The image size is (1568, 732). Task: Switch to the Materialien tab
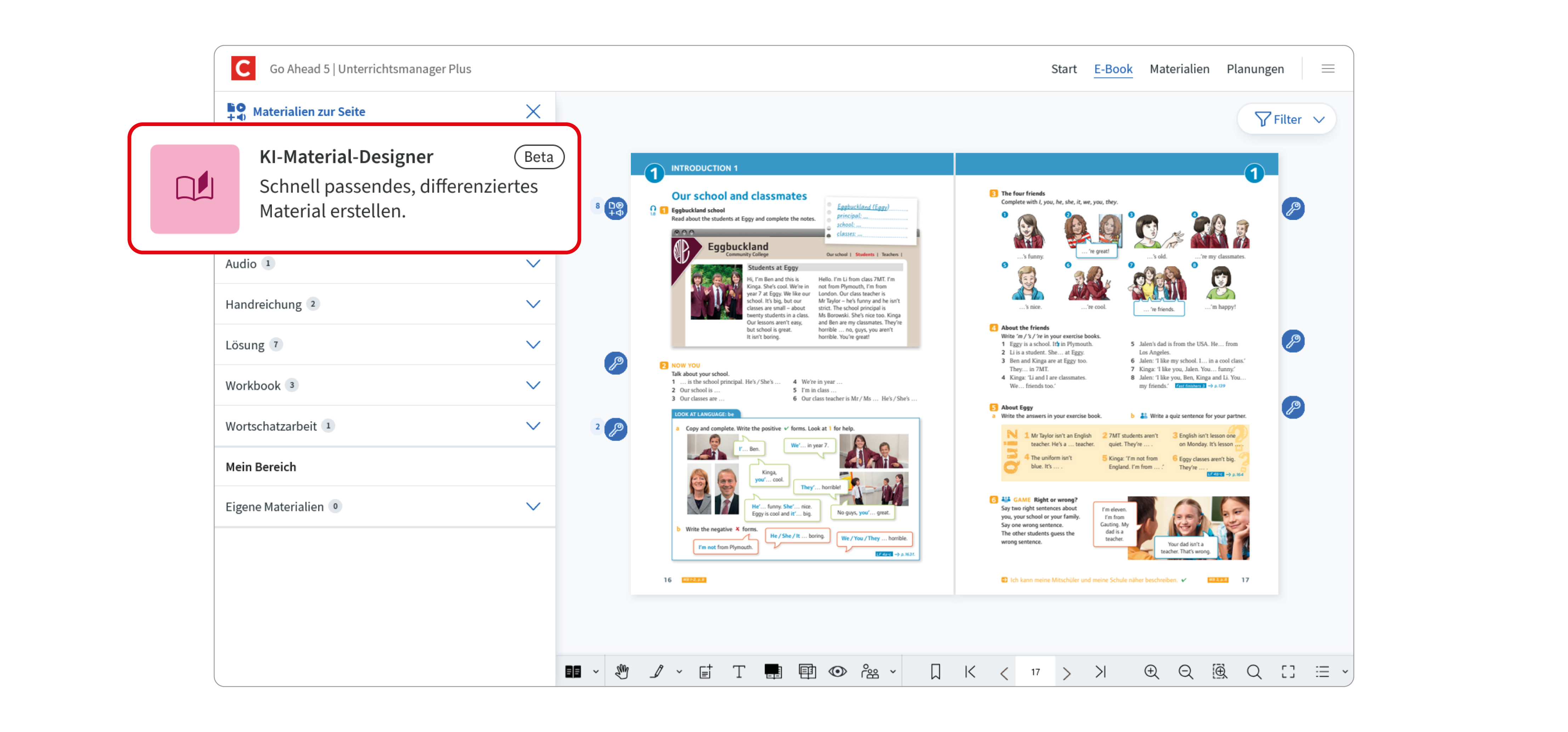point(1180,69)
